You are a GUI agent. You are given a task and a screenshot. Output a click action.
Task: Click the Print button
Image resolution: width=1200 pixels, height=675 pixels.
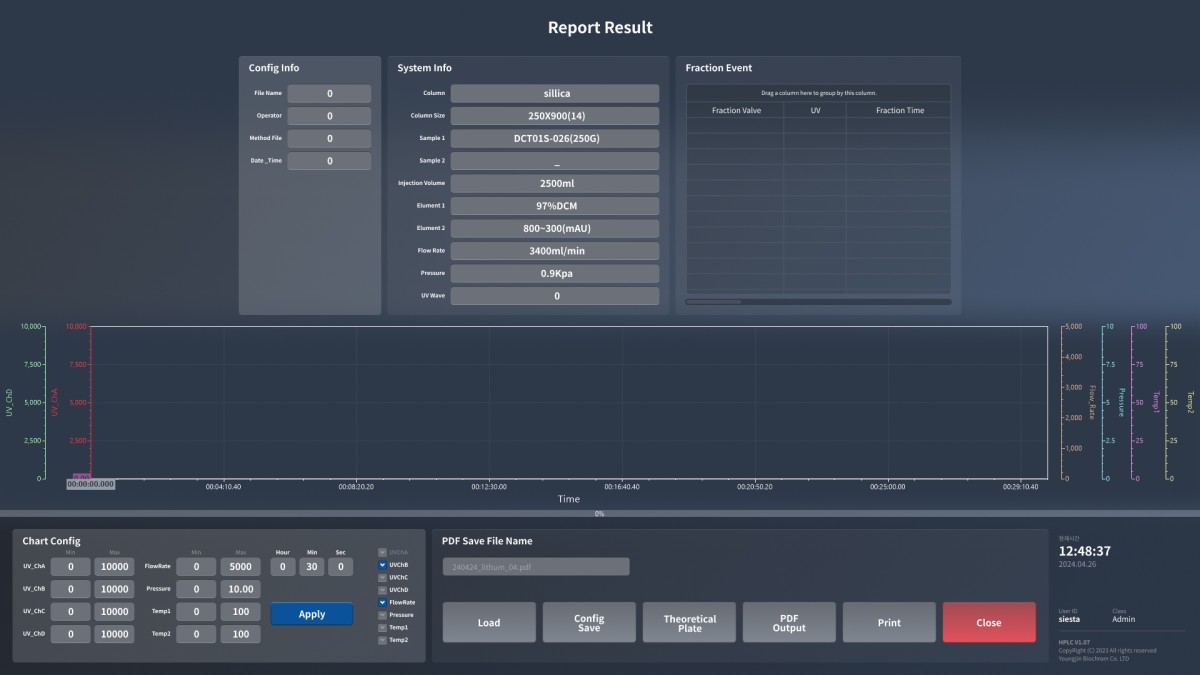tap(889, 622)
